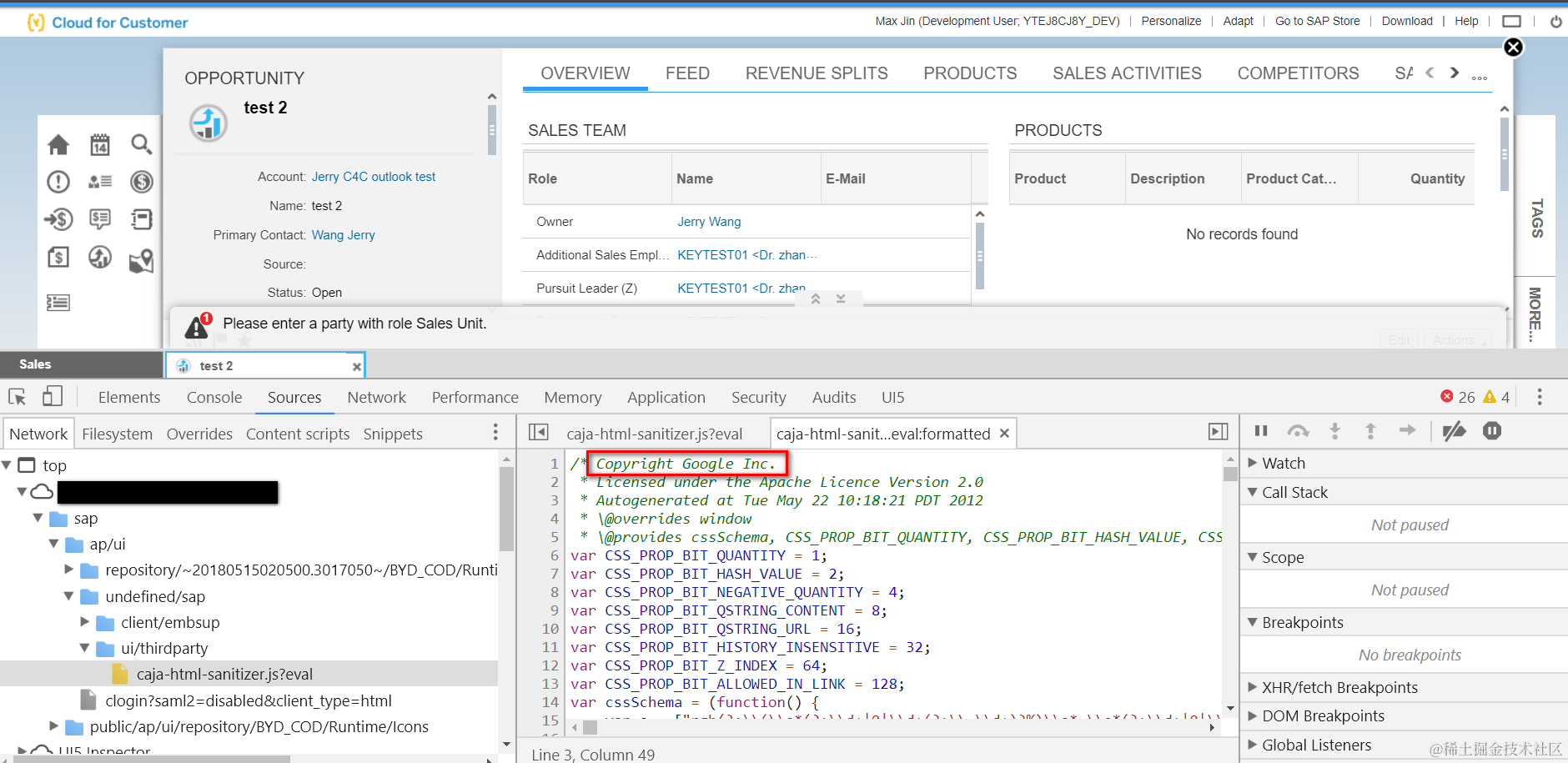Switch to DevTools Network panel tab
Image resolution: width=1568 pixels, height=763 pixels.
[x=377, y=398]
